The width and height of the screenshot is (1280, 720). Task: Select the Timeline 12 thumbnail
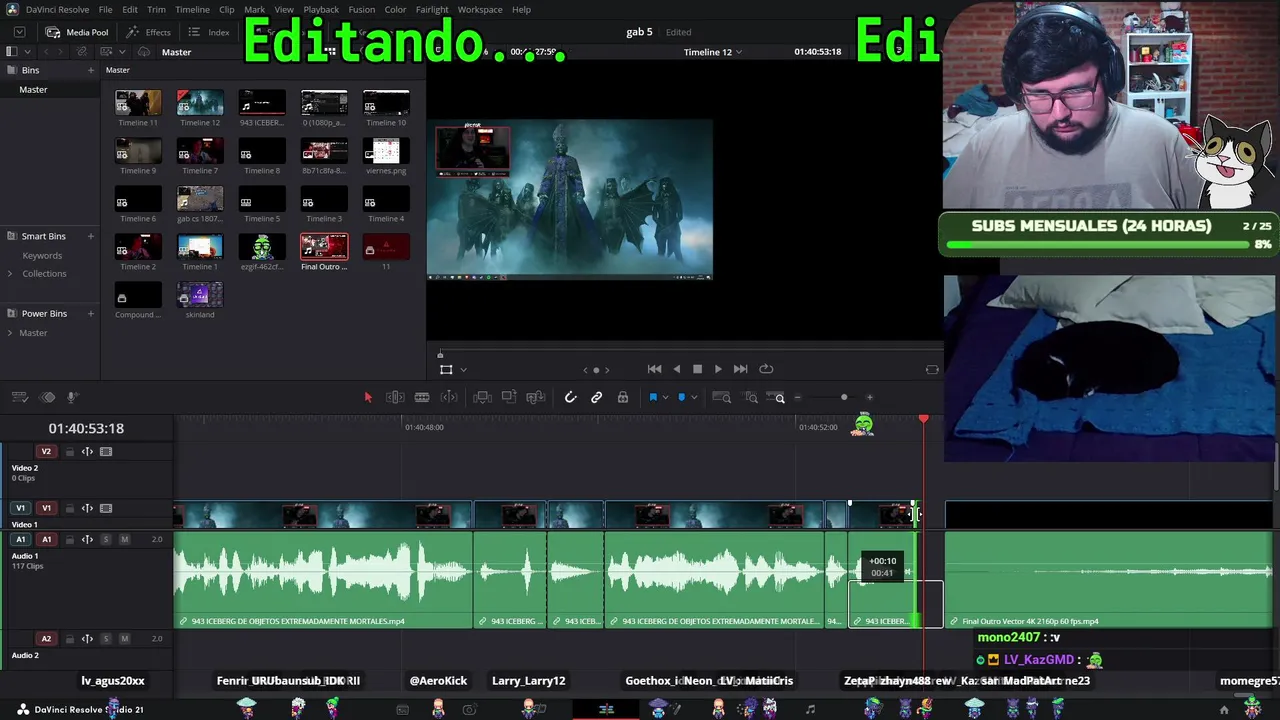(200, 103)
